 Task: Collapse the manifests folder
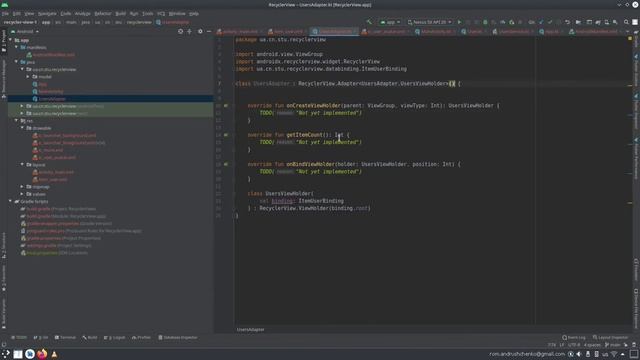pyautogui.click(x=16, y=47)
